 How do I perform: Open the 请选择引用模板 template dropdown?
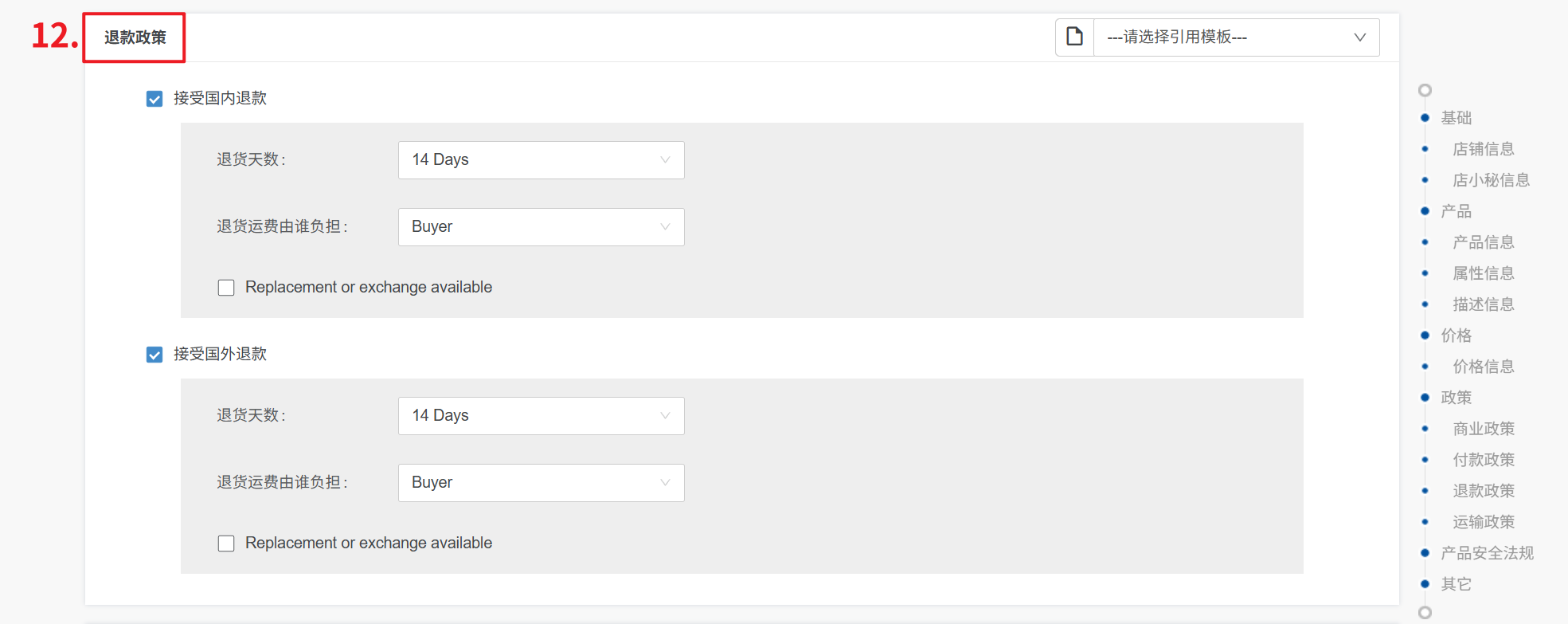click(1236, 37)
